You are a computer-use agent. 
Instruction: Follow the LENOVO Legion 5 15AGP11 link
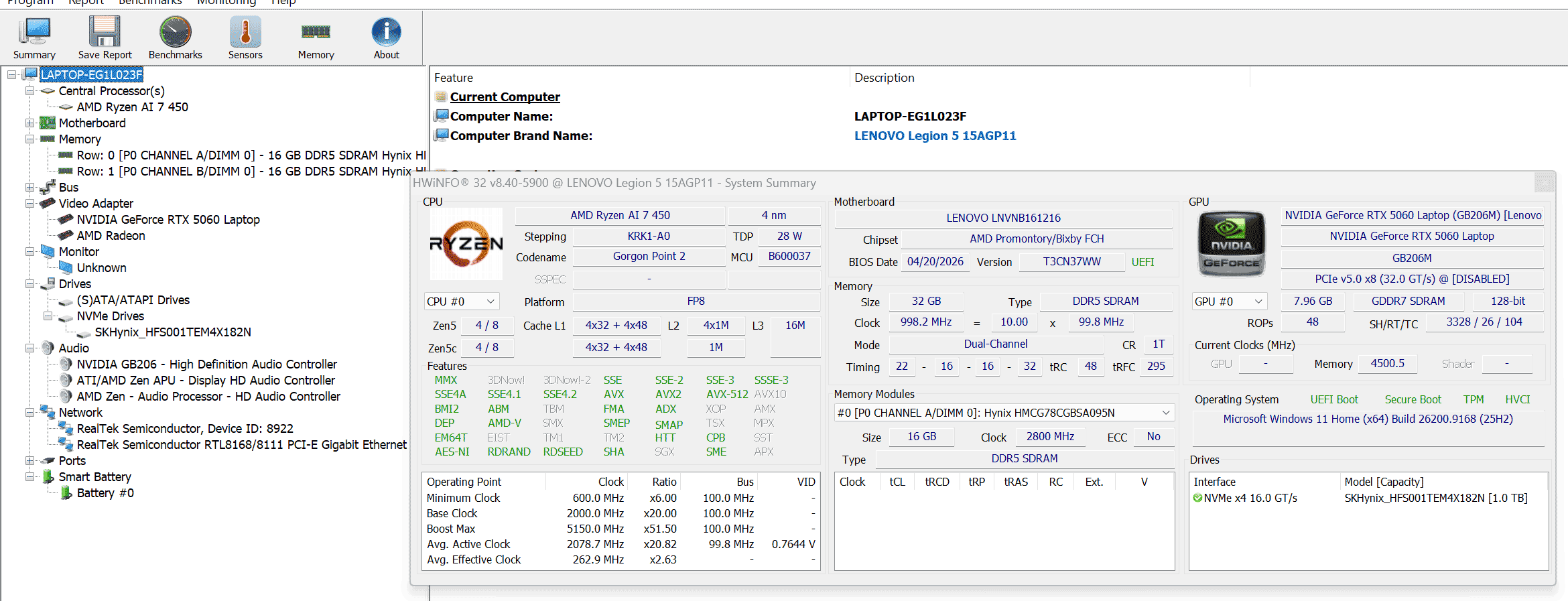[x=935, y=135]
